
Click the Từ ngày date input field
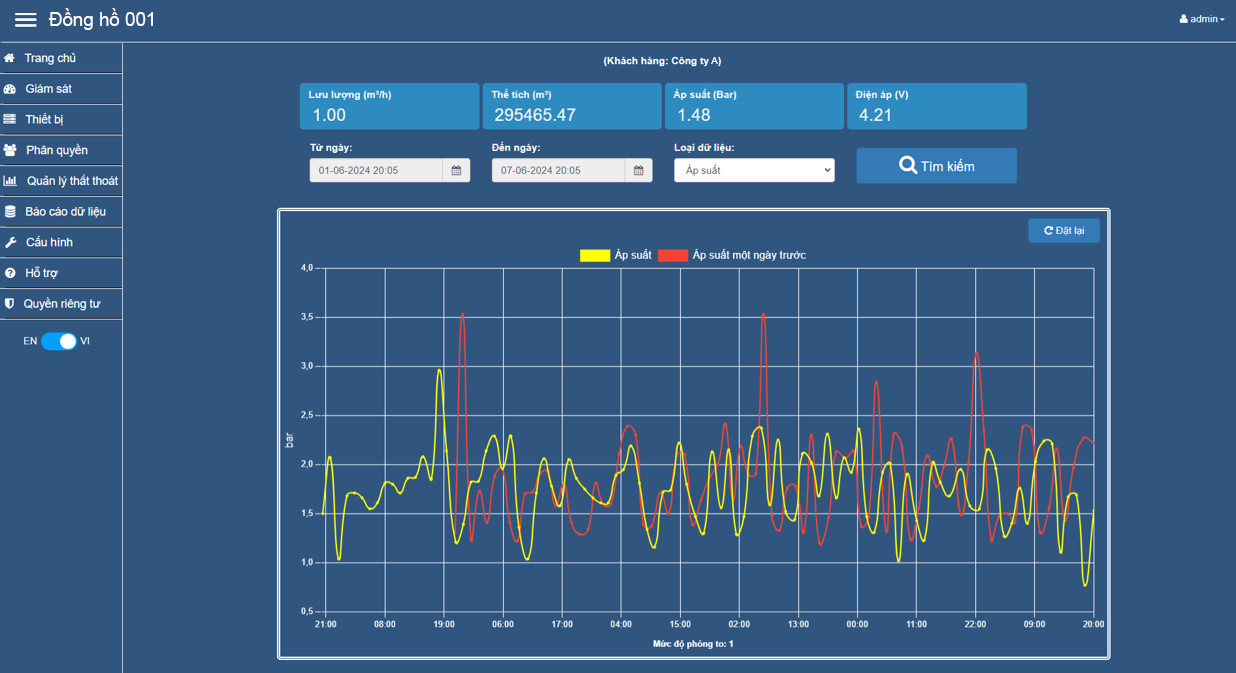[x=377, y=171]
